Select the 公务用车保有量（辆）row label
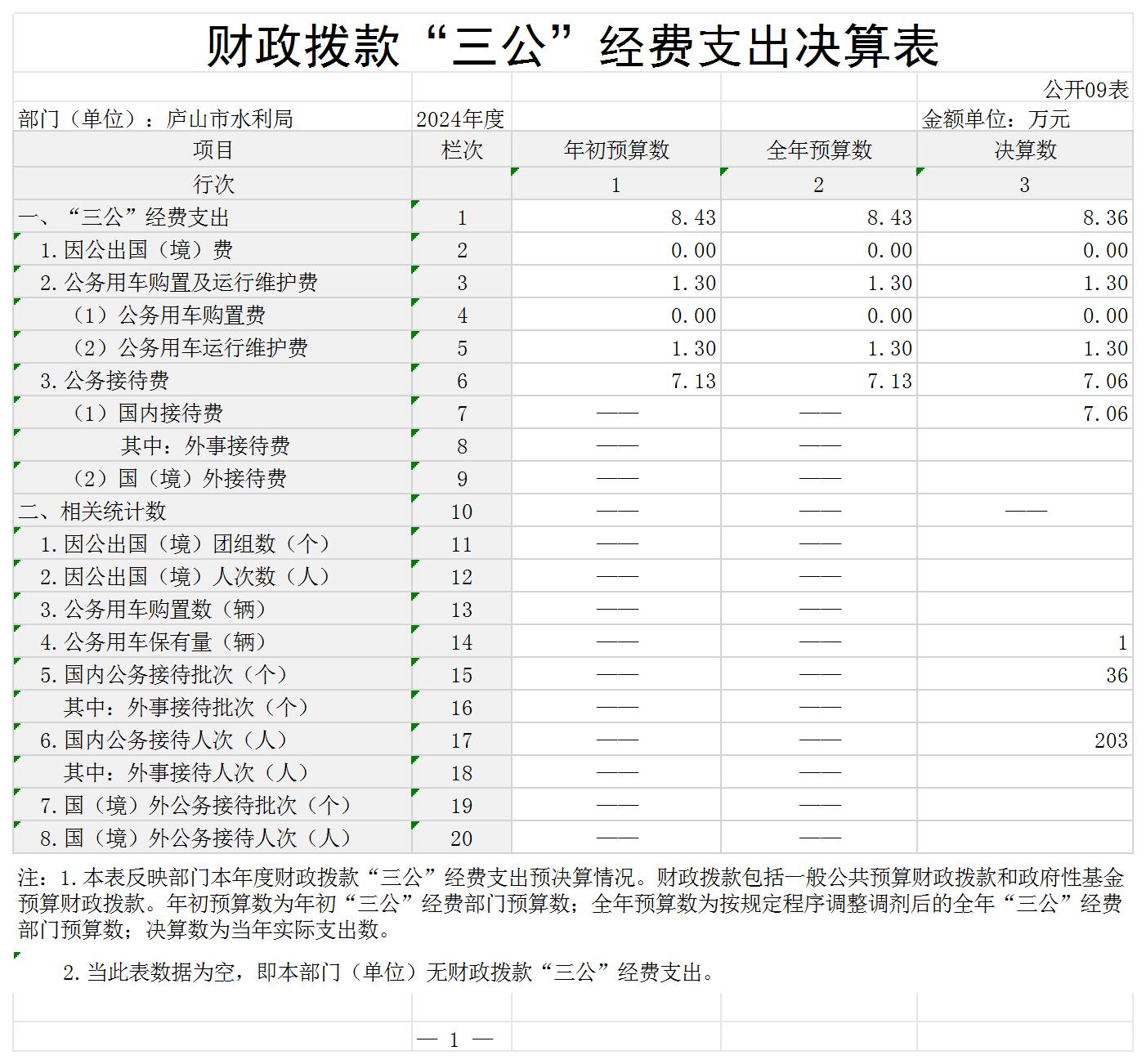The width and height of the screenshot is (1146, 1064). coord(154,642)
